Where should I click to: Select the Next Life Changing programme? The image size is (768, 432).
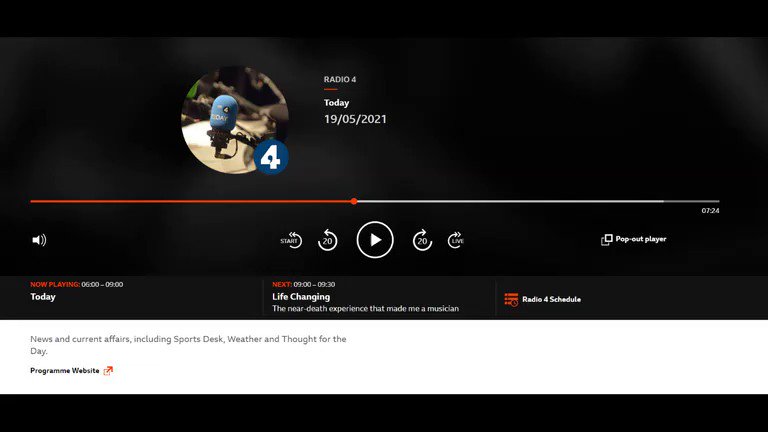(x=301, y=296)
